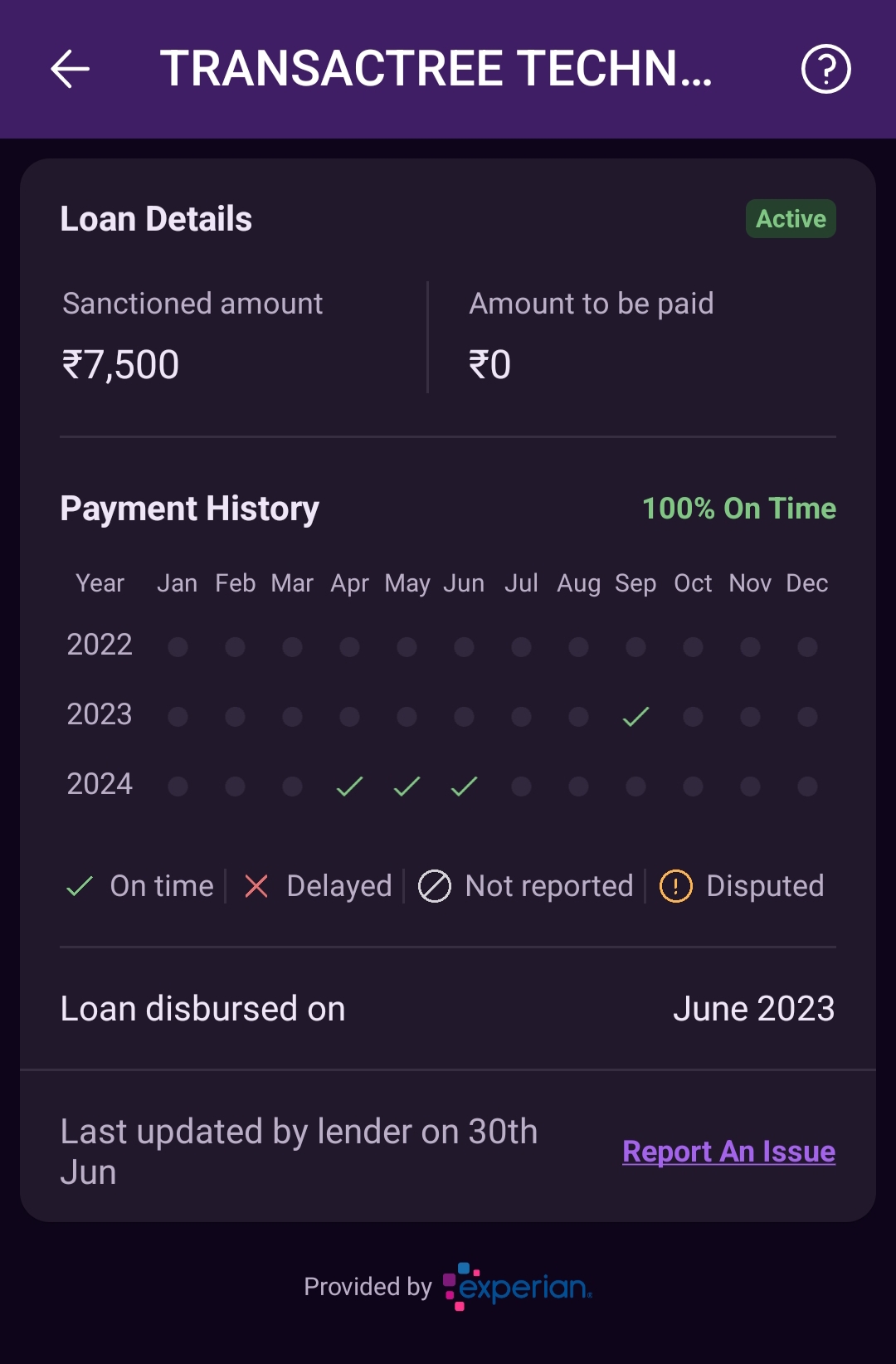Image resolution: width=896 pixels, height=1364 pixels.
Task: Tap the Active status badge
Action: [x=791, y=219]
